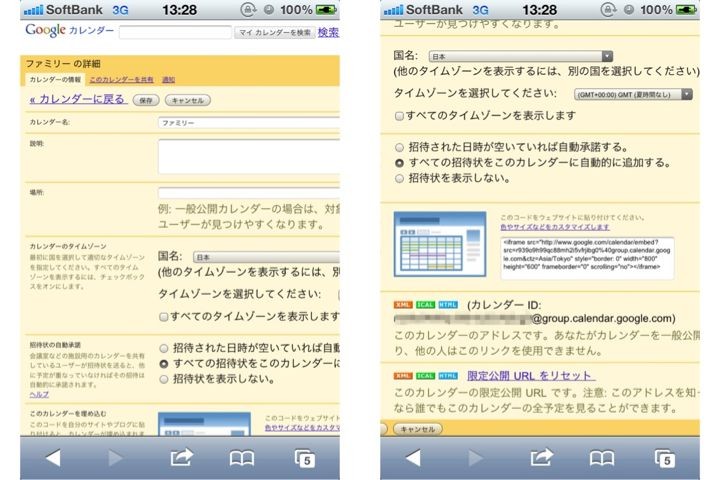Open 国名 dropdown (日本) in left screenshot
The height and width of the screenshot is (480, 720).
266,257
